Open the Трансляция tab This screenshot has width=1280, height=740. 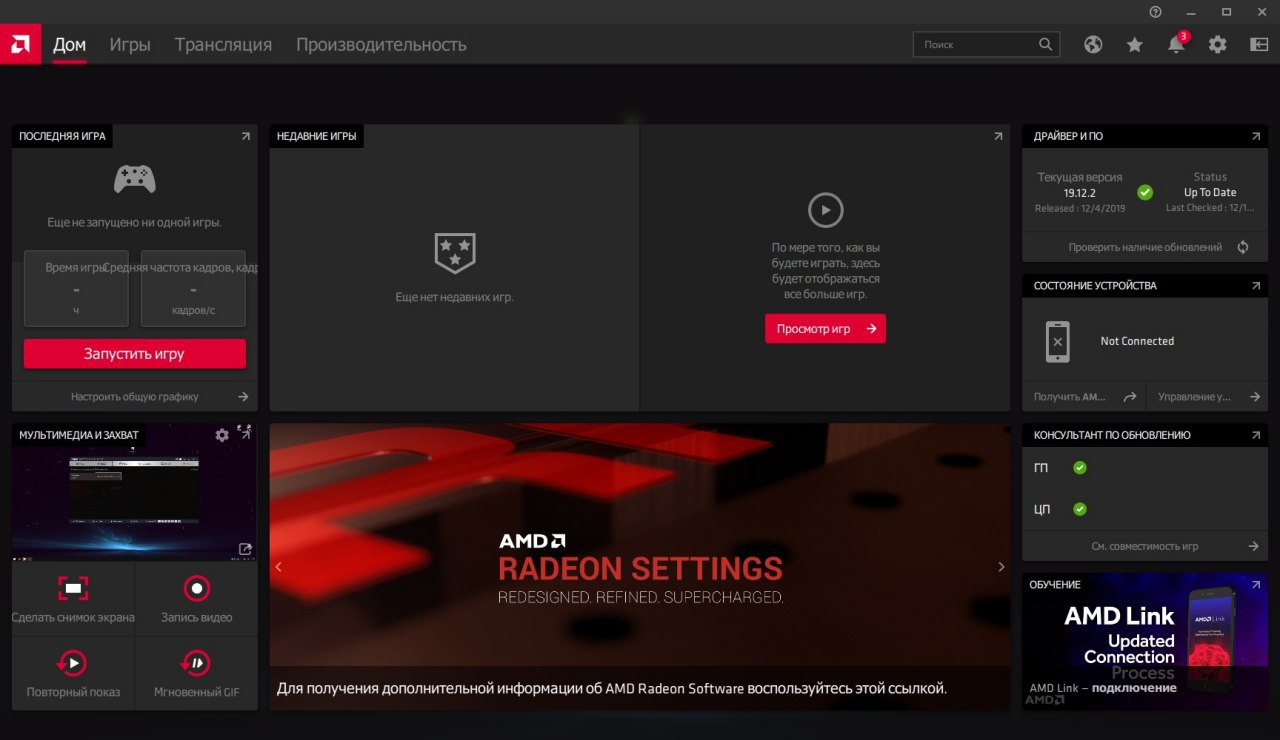point(223,45)
